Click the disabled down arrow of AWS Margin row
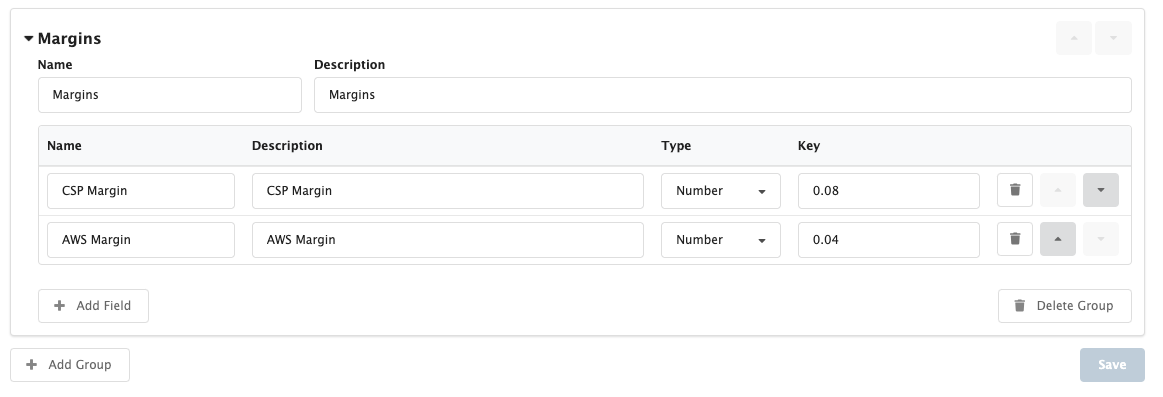 (x=1101, y=240)
